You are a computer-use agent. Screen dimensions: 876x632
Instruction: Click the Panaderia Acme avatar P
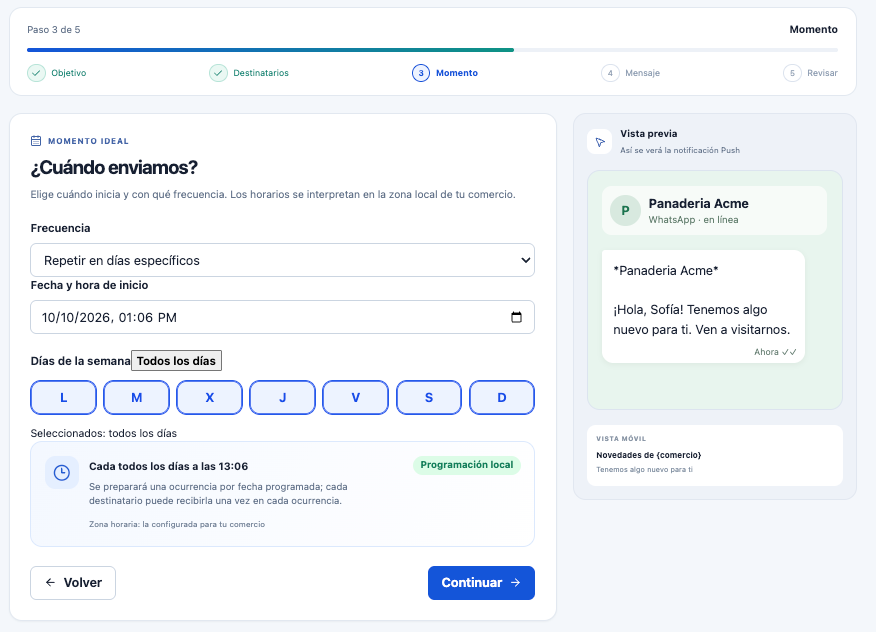(x=625, y=211)
